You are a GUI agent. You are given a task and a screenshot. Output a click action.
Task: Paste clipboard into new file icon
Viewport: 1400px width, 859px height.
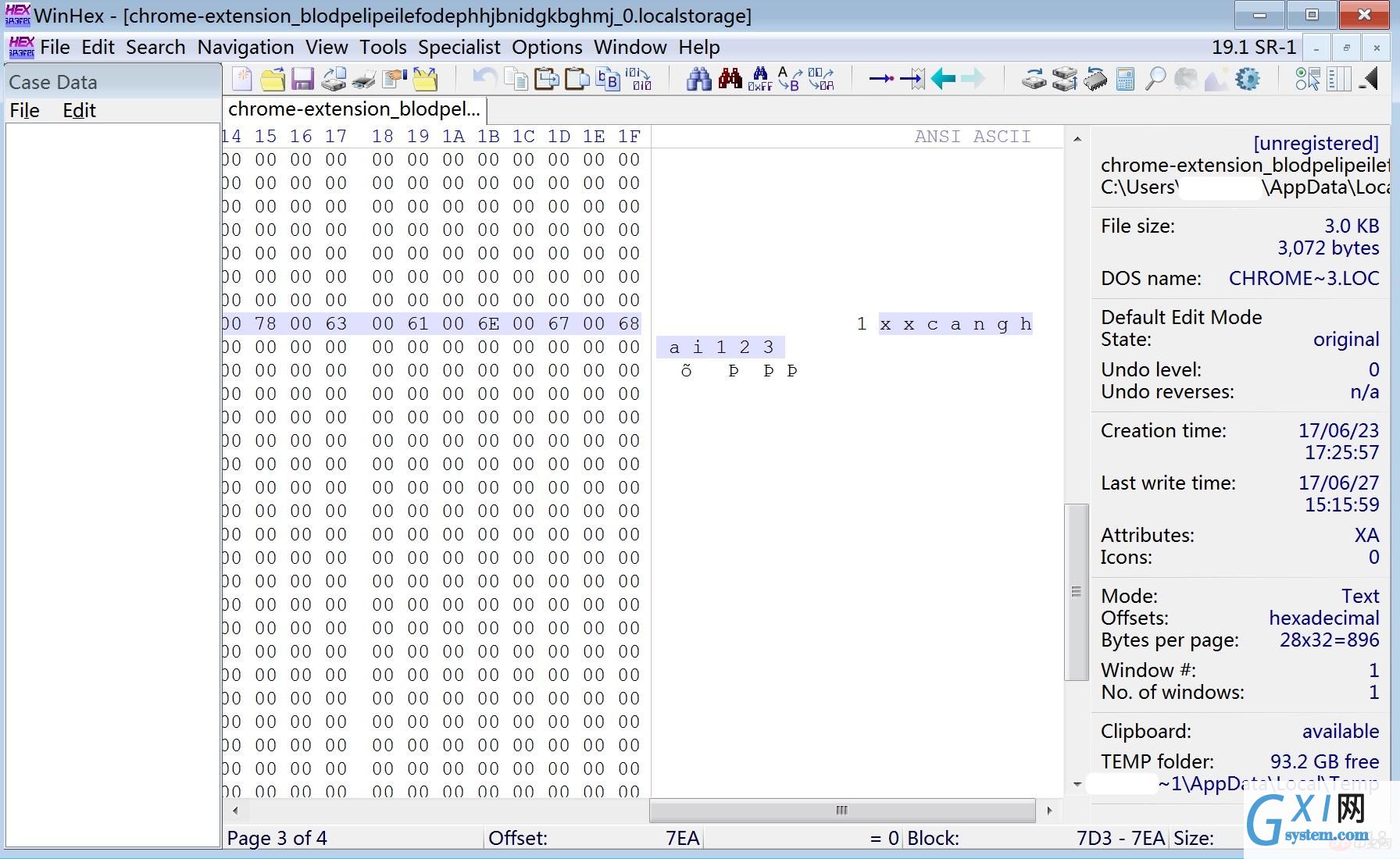577,79
